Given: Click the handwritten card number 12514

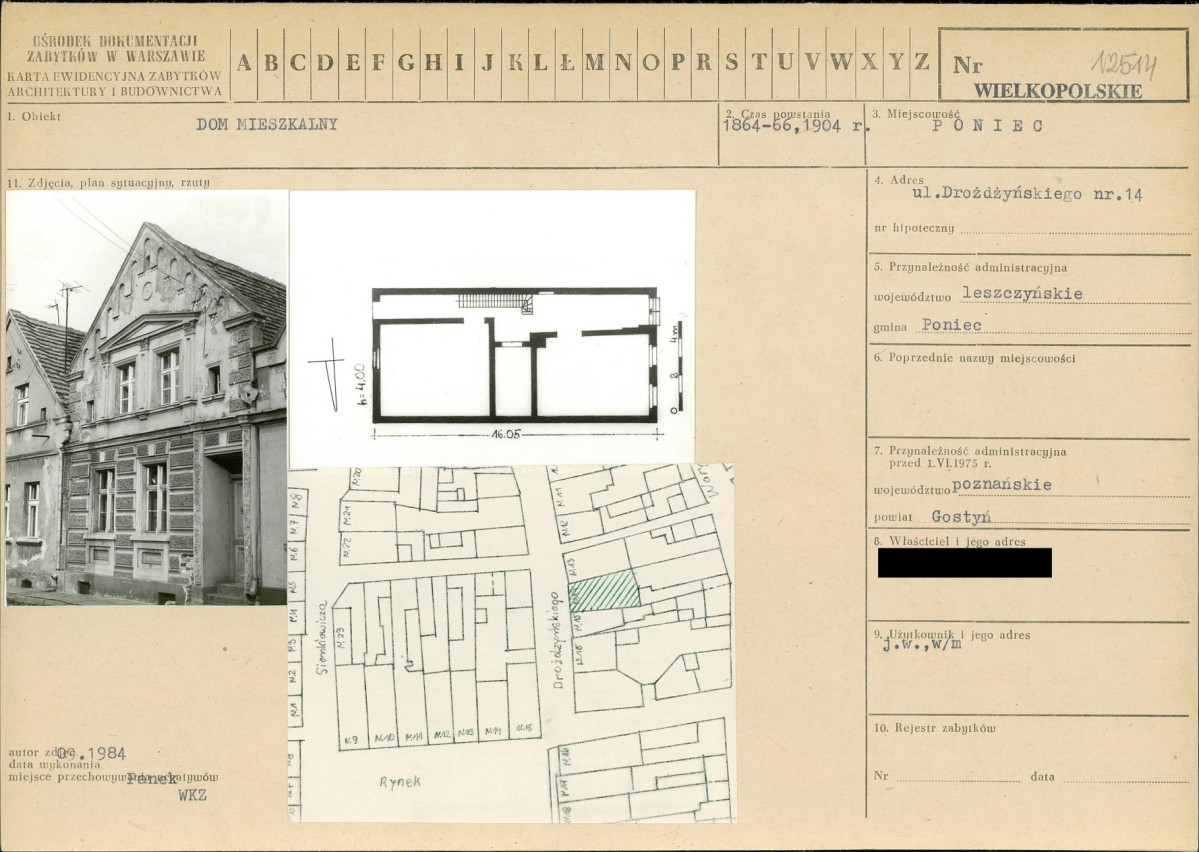Looking at the screenshot, I should coord(1123,66).
